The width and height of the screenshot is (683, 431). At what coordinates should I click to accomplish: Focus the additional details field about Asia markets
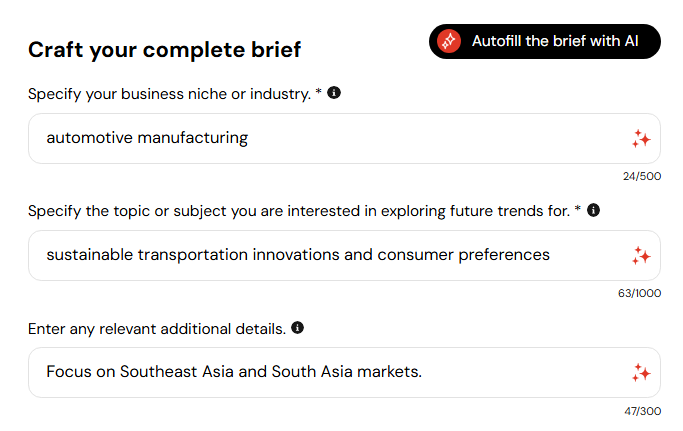pyautogui.click(x=320, y=372)
